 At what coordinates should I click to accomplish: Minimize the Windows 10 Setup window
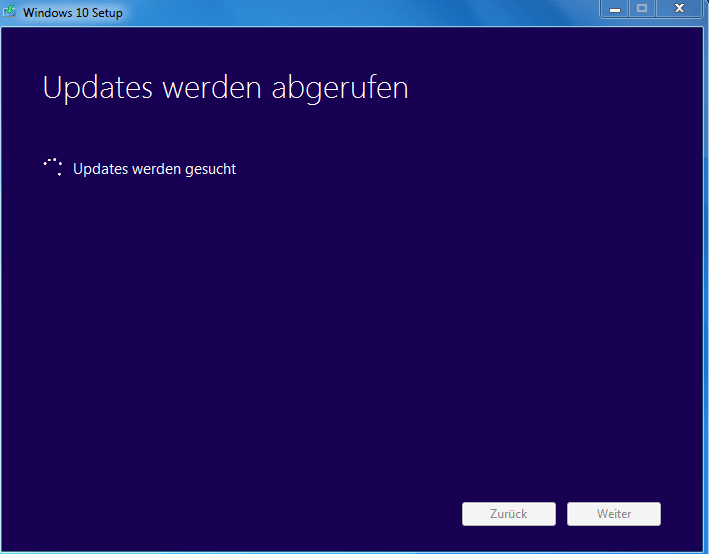pyautogui.click(x=614, y=9)
